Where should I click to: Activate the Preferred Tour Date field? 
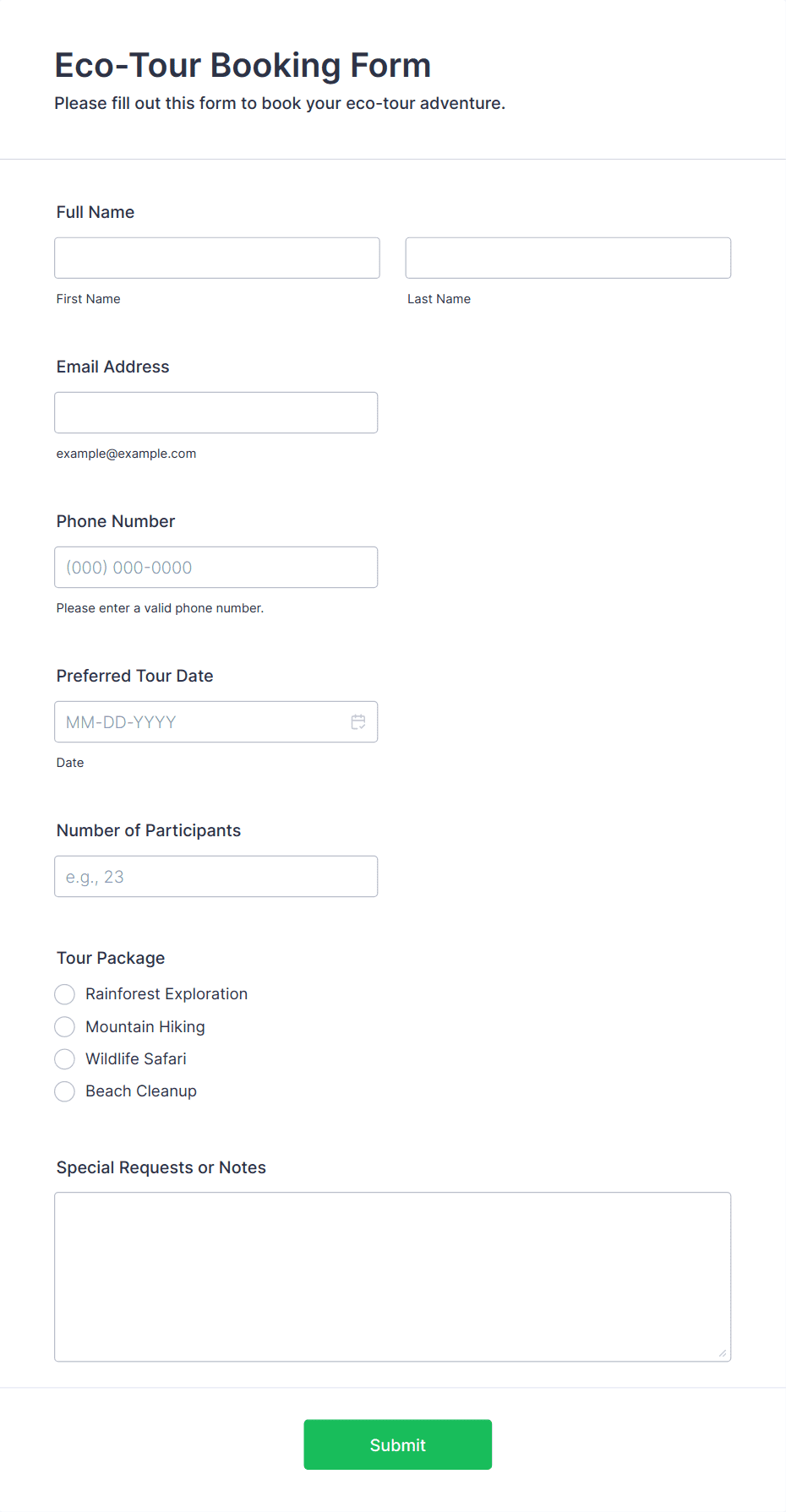click(x=216, y=721)
